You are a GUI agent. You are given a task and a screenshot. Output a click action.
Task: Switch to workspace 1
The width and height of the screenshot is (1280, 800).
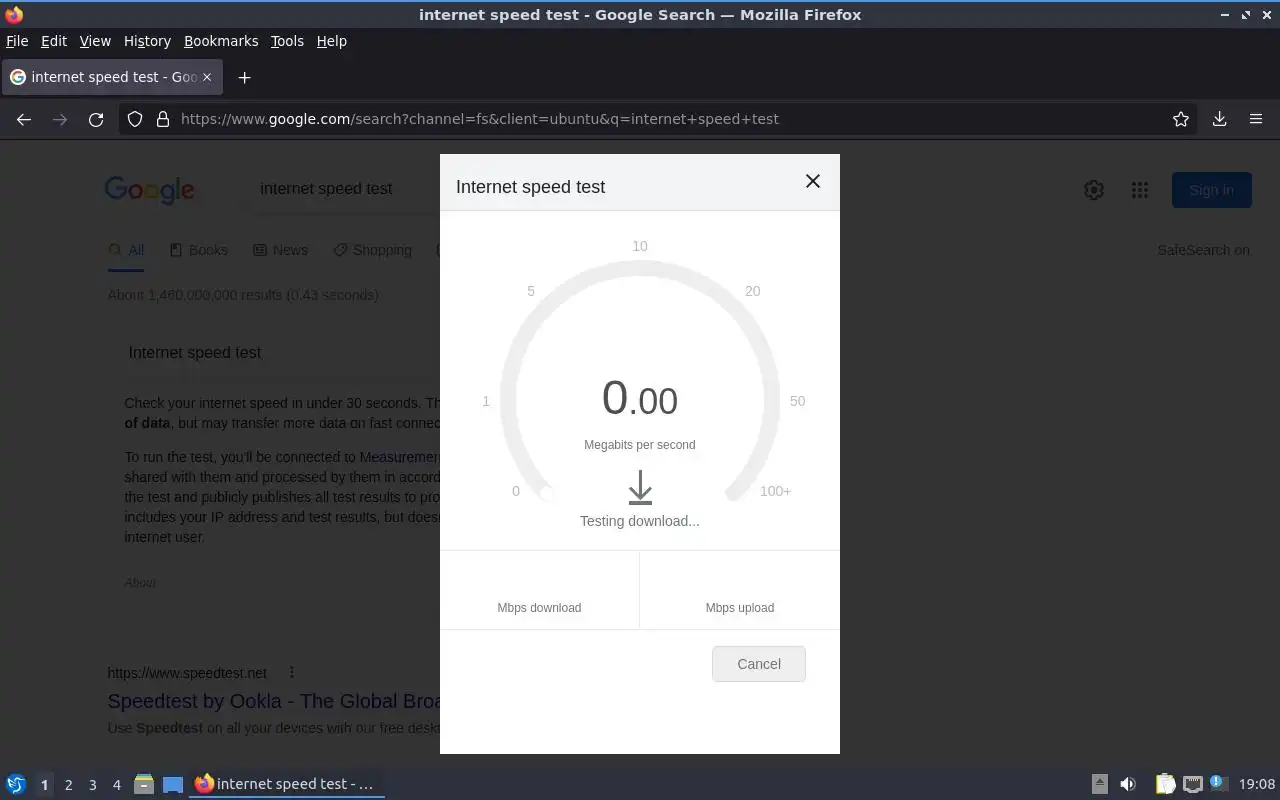[44, 785]
